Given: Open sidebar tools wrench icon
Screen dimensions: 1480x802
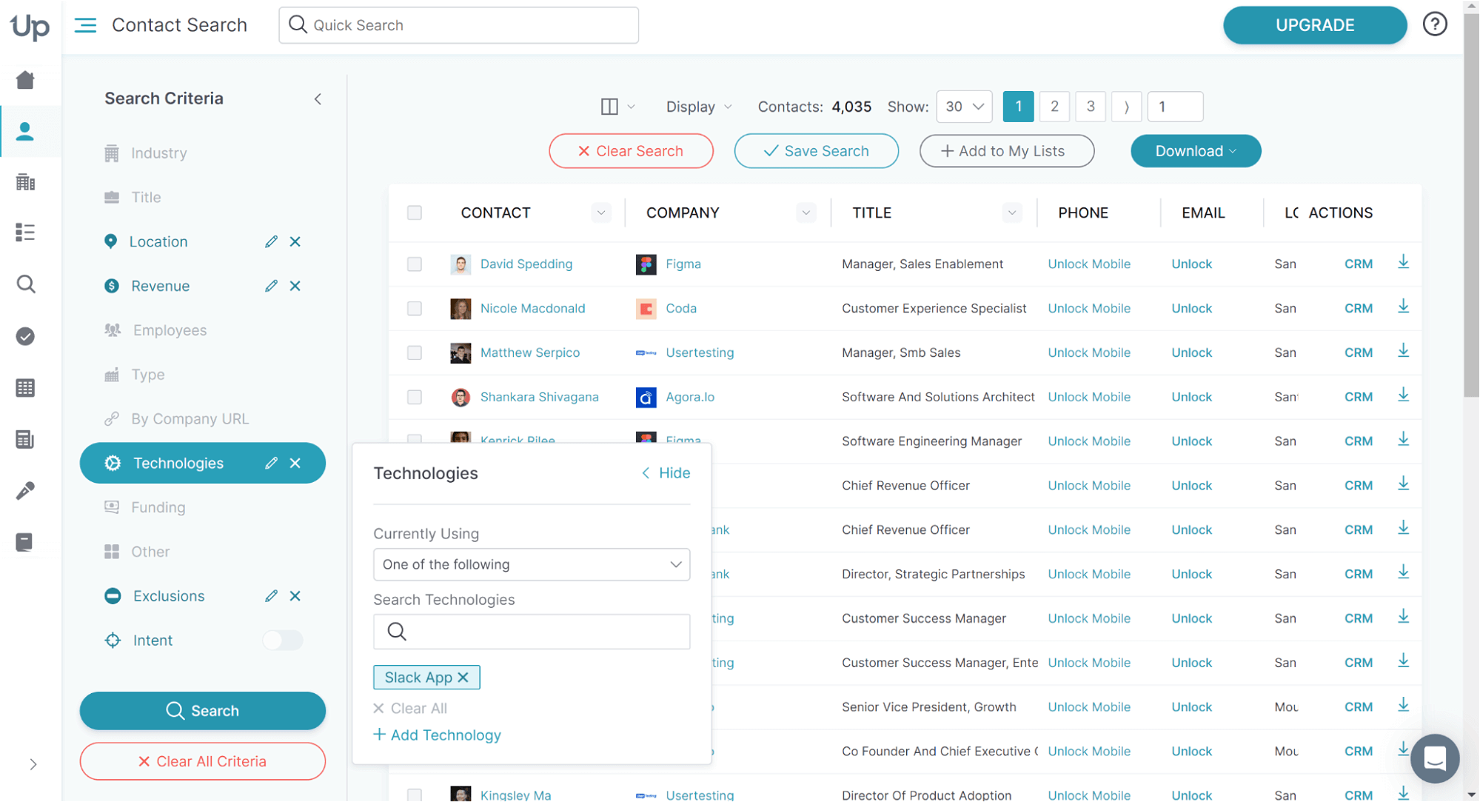Looking at the screenshot, I should [x=26, y=491].
